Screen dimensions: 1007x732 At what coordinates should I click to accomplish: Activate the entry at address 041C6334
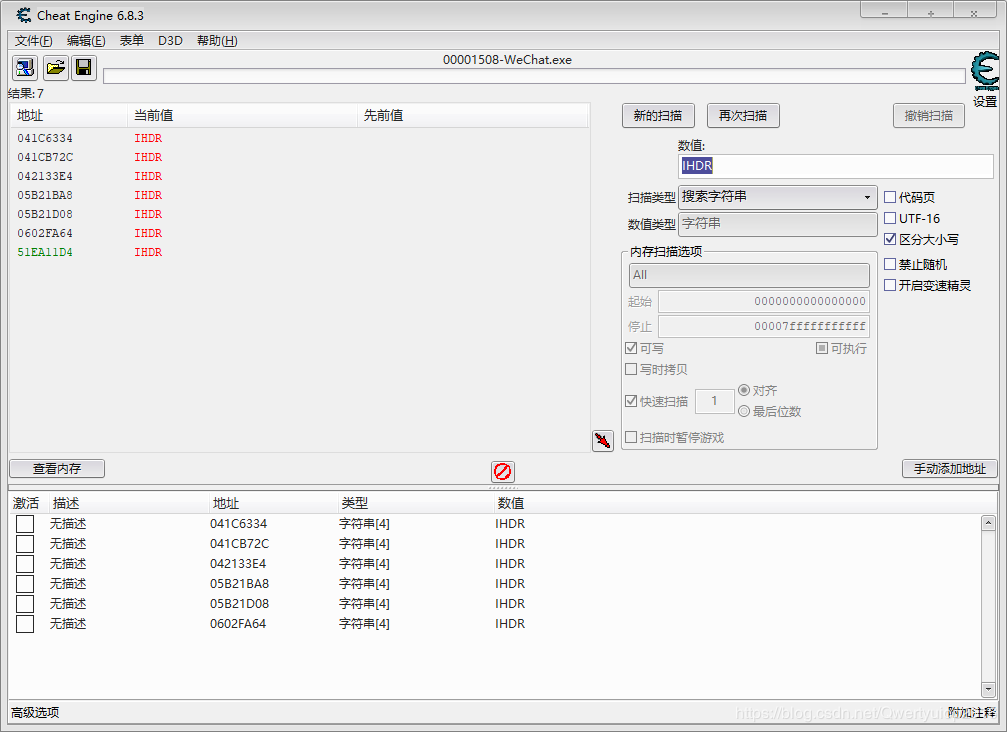[25, 524]
